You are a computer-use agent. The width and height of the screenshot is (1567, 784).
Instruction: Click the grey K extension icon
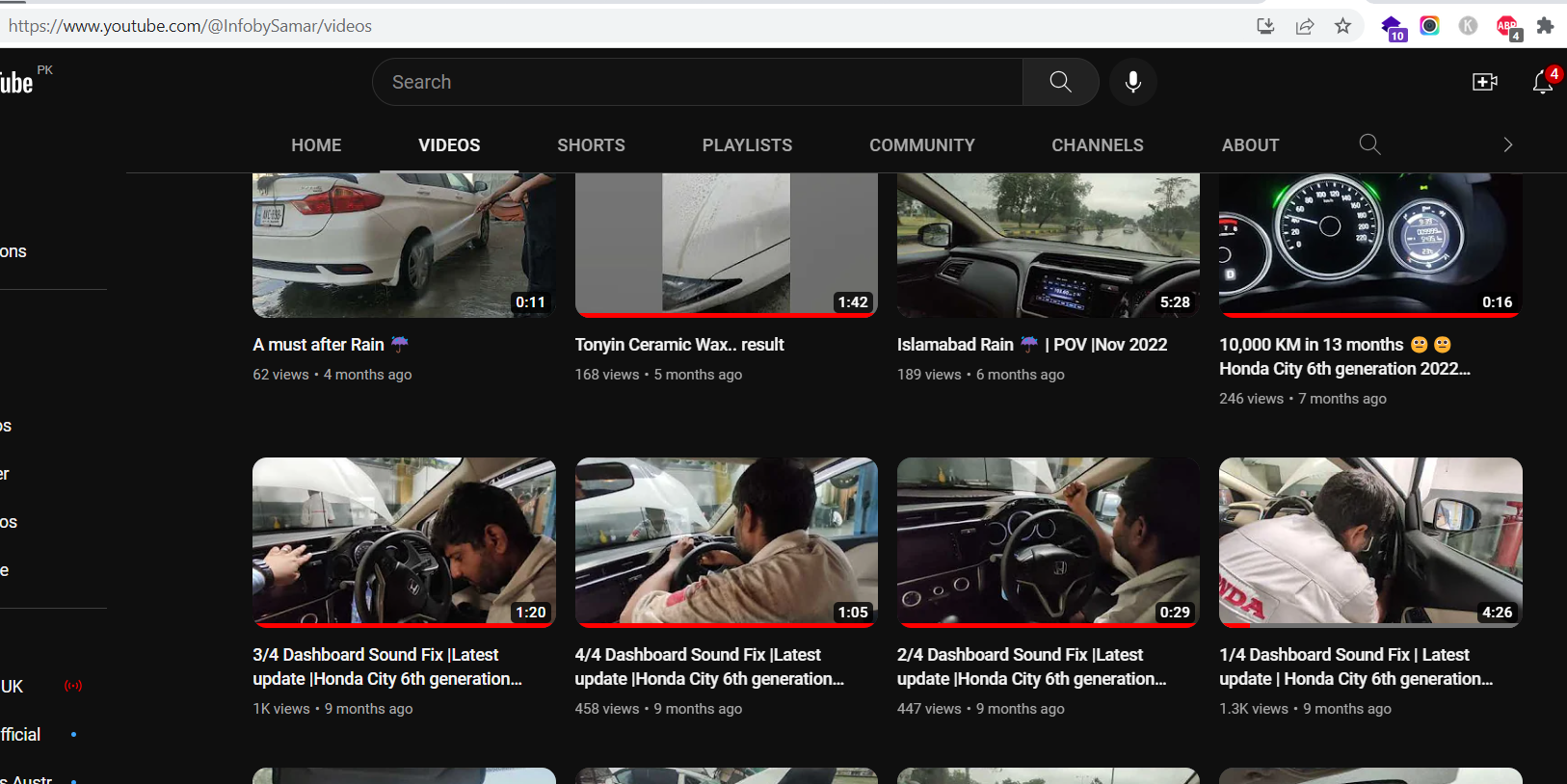[1468, 26]
